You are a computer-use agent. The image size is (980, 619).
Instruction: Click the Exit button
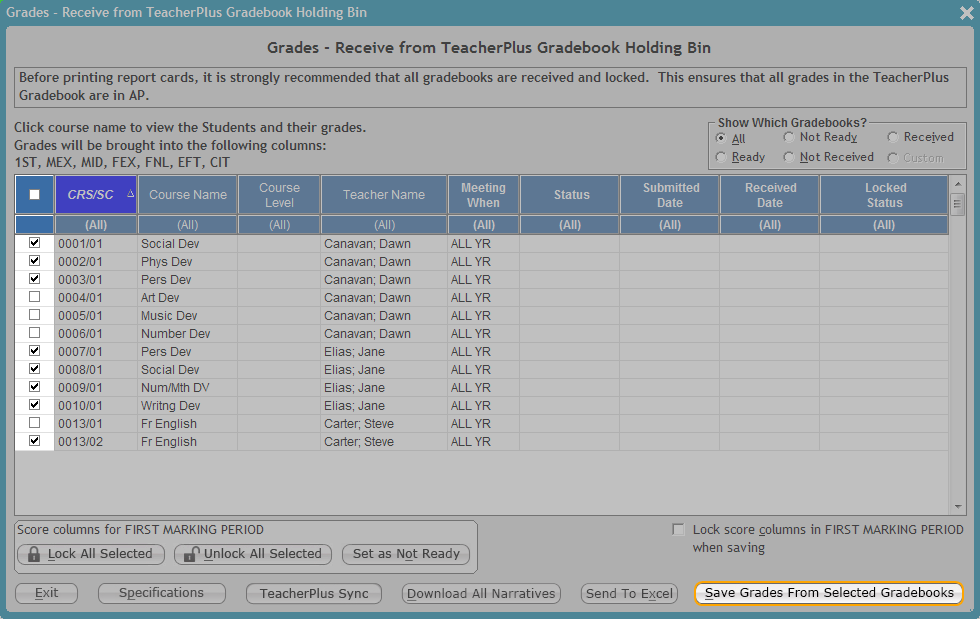pyautogui.click(x=46, y=593)
